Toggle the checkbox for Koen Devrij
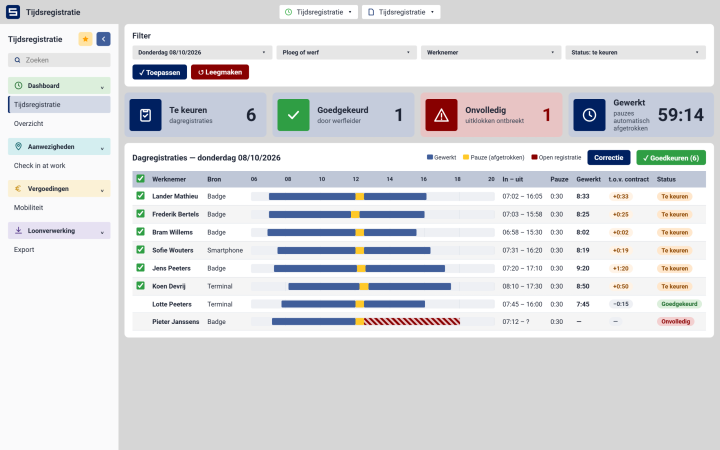Viewport: 720px width, 450px height. (x=141, y=286)
